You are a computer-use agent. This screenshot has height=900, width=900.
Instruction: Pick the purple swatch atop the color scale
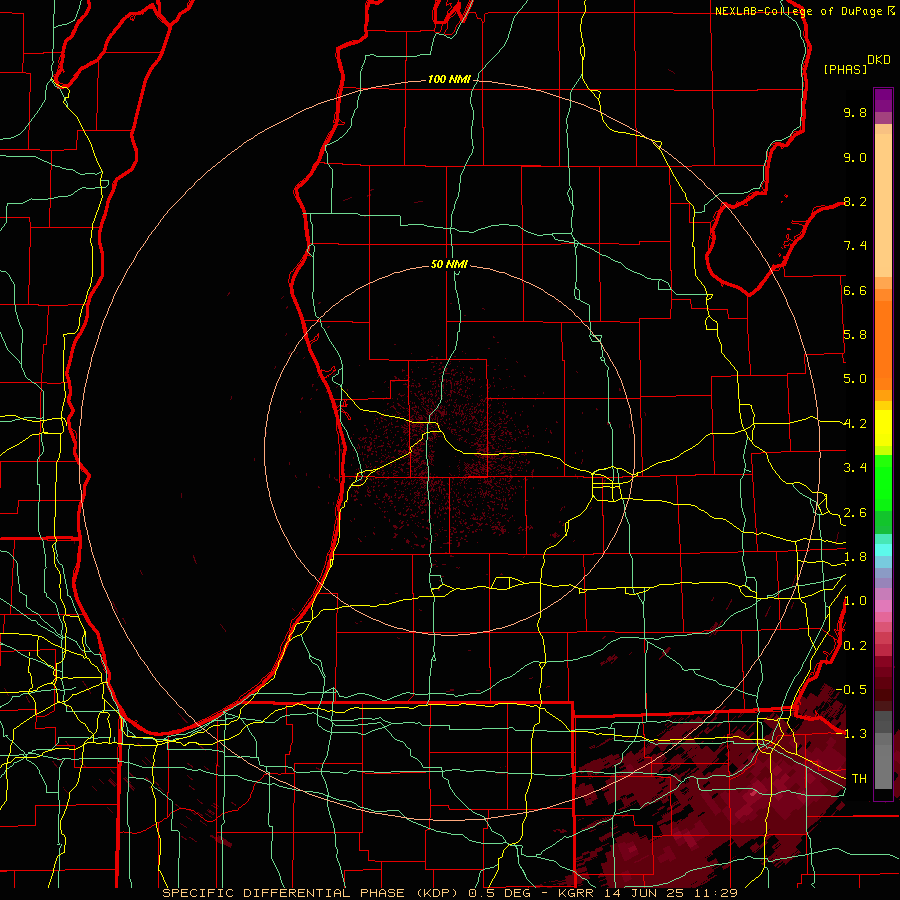883,100
